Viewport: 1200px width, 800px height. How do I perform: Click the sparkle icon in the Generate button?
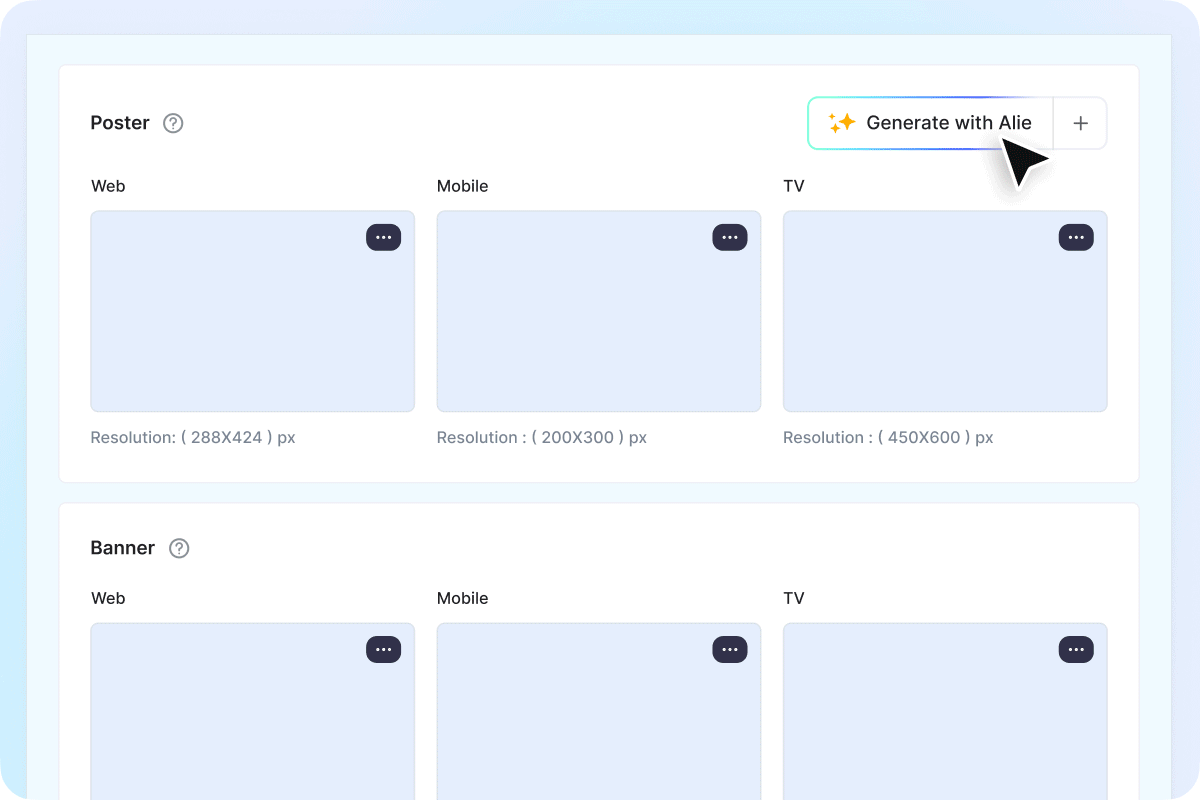pyautogui.click(x=841, y=123)
